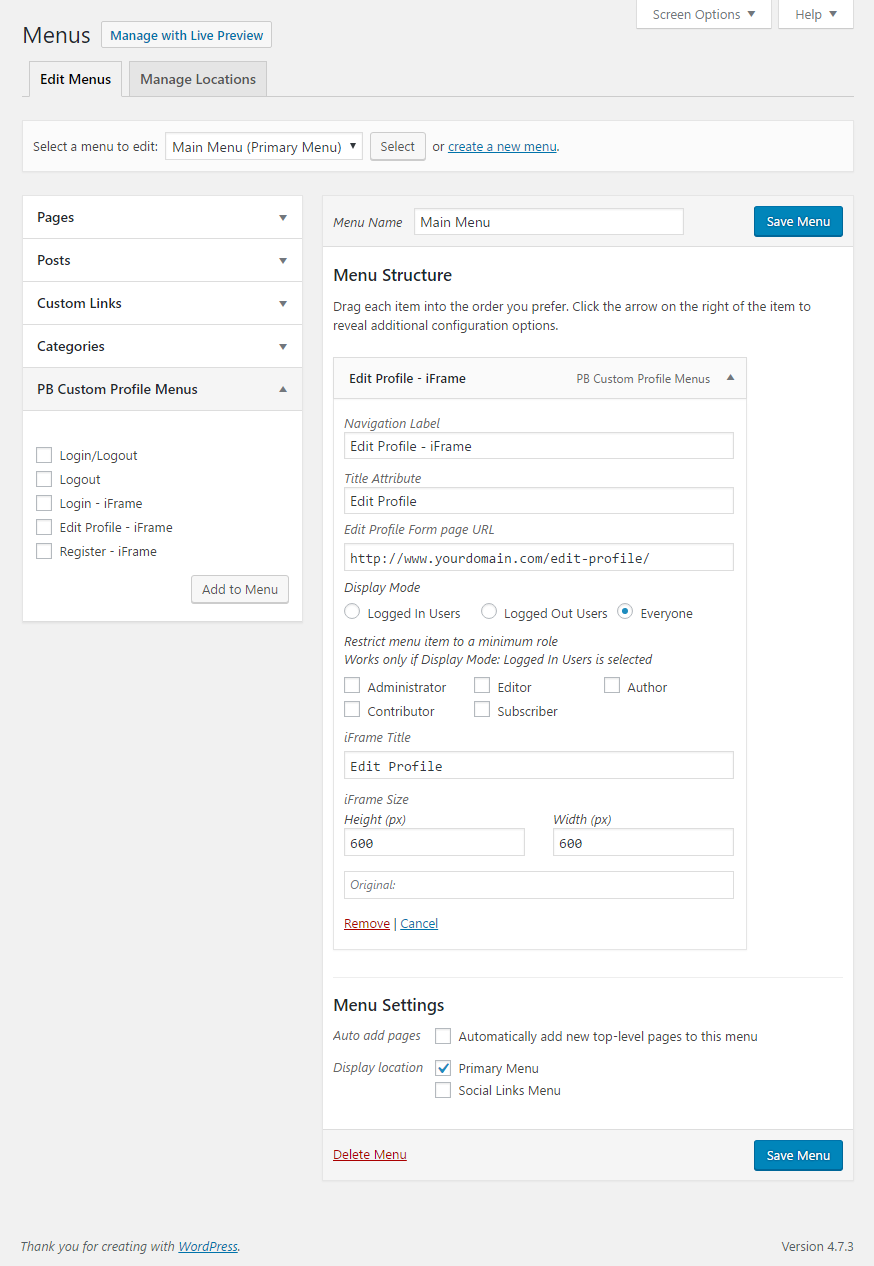Check the Logout checkbox
This screenshot has height=1266, width=874.
(44, 479)
